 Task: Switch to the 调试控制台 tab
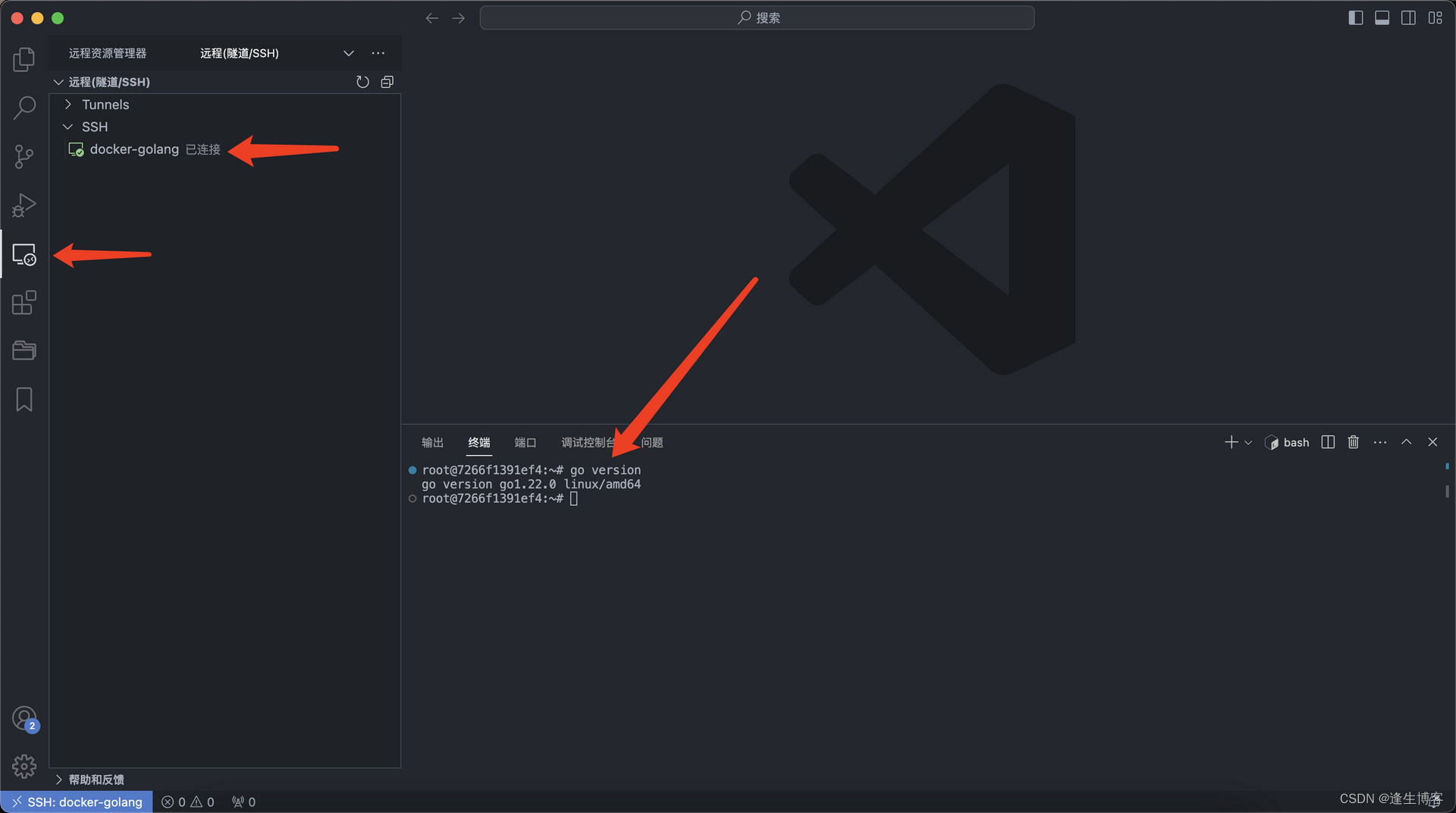588,442
